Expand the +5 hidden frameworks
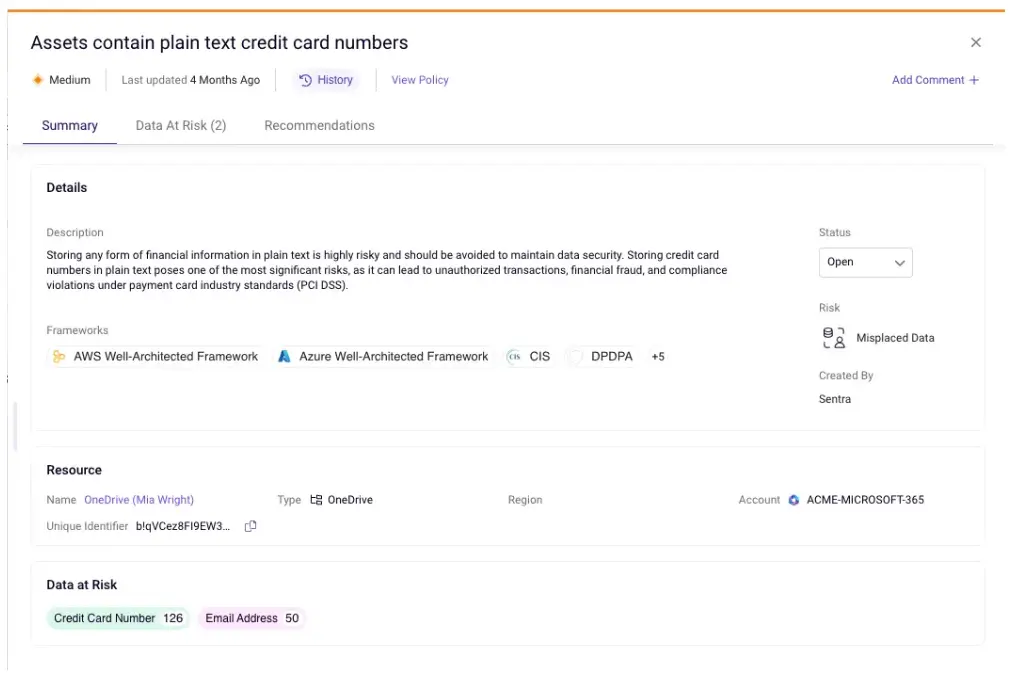1014x690 pixels. click(x=657, y=356)
